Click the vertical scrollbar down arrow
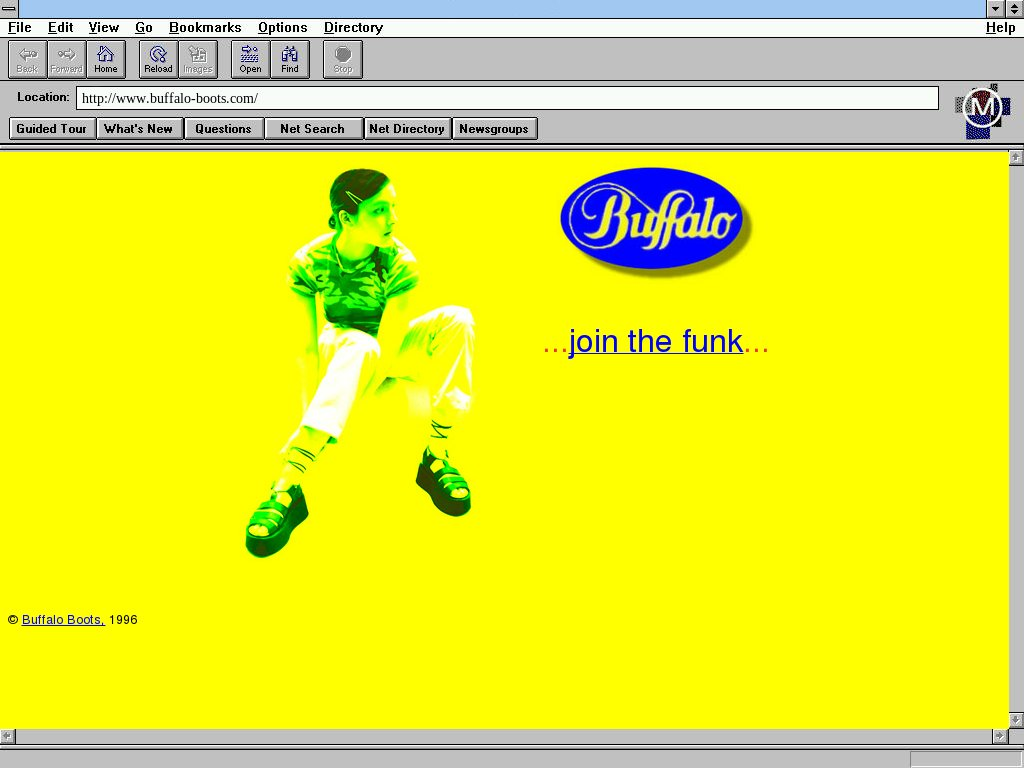 1016,720
